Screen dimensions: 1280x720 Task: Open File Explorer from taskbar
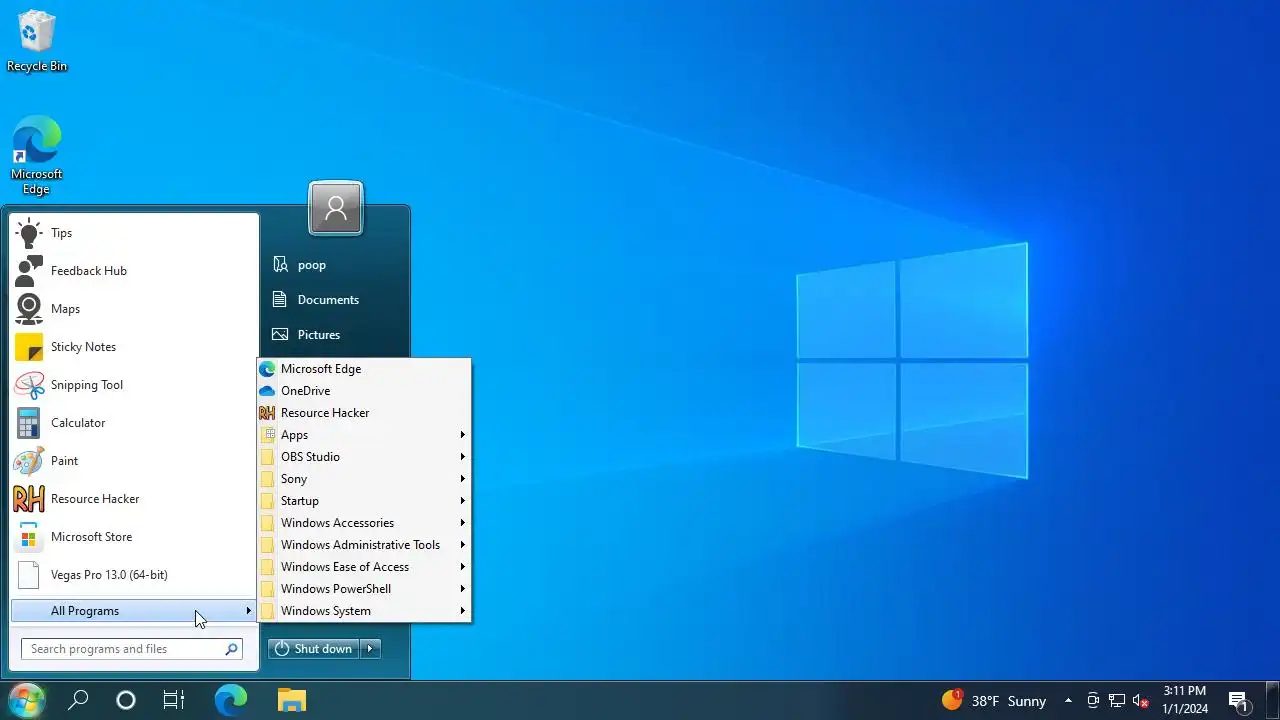pos(291,700)
